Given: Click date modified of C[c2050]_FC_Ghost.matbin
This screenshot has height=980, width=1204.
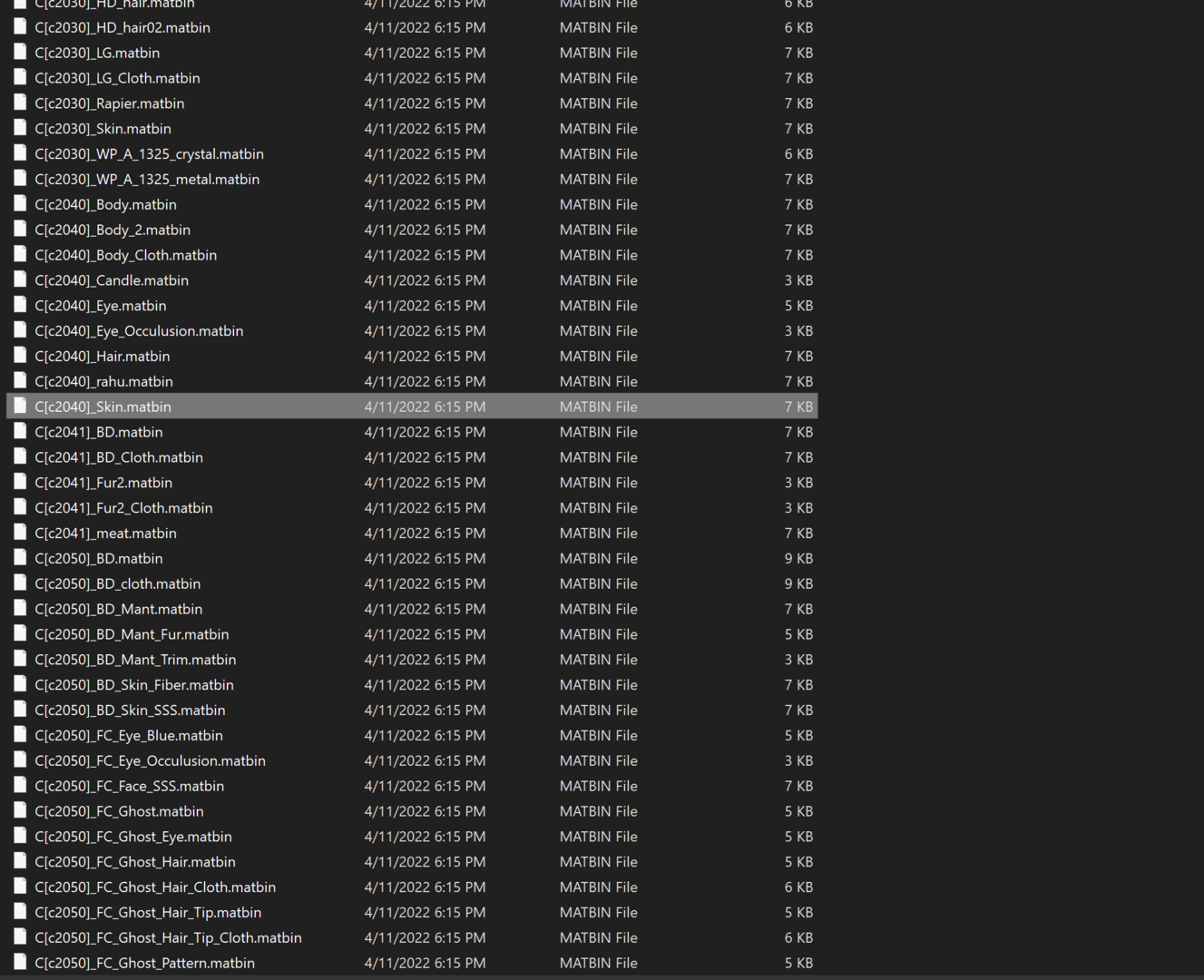Looking at the screenshot, I should click(425, 811).
